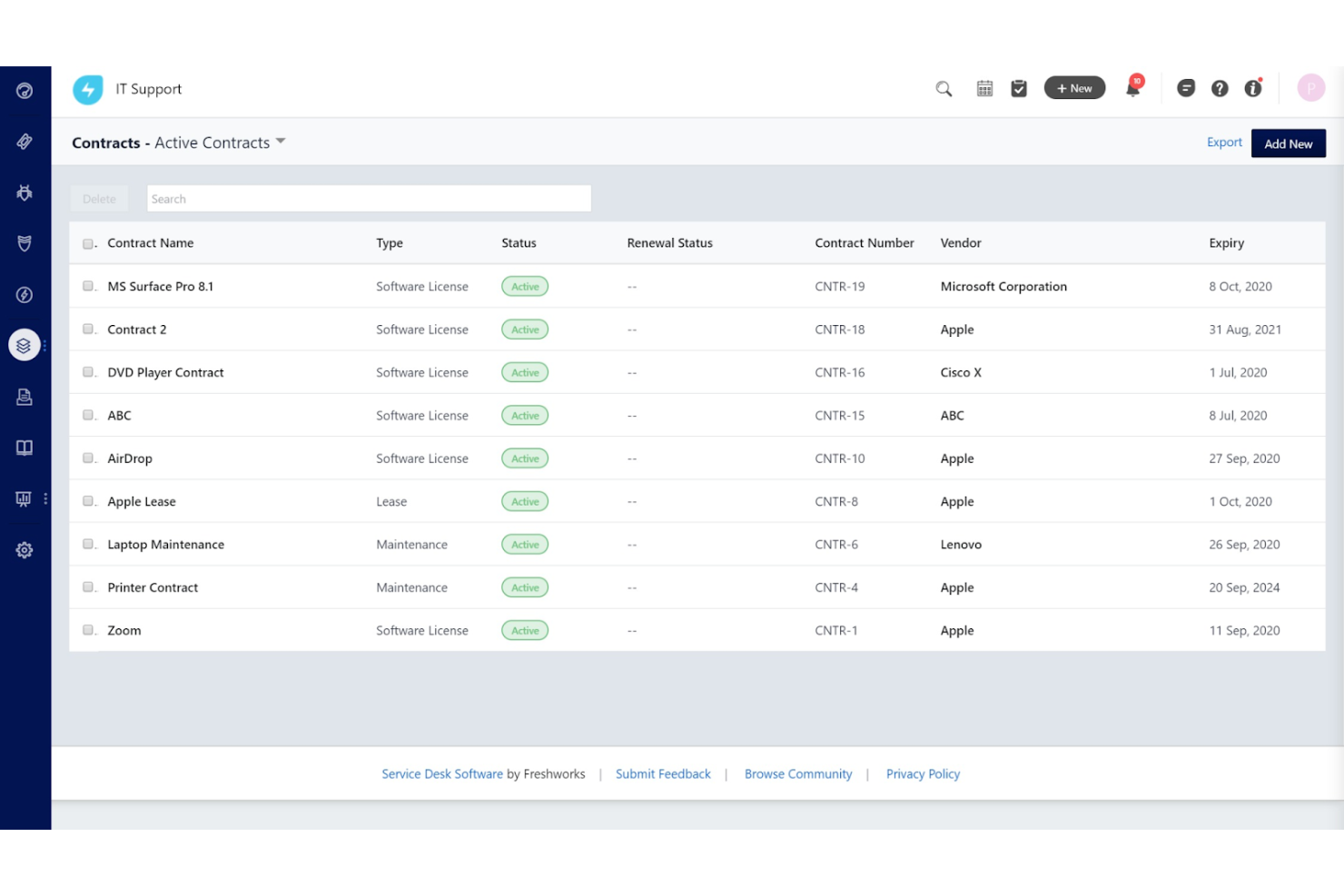Image resolution: width=1344 pixels, height=896 pixels.
Task: Open the Problems bug icon in sidebar
Action: pos(25,192)
